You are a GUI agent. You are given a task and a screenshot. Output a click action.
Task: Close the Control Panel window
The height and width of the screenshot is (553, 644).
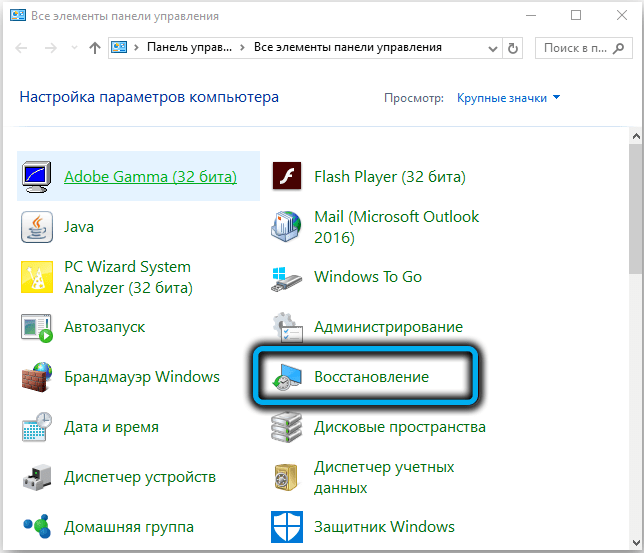[x=621, y=15]
